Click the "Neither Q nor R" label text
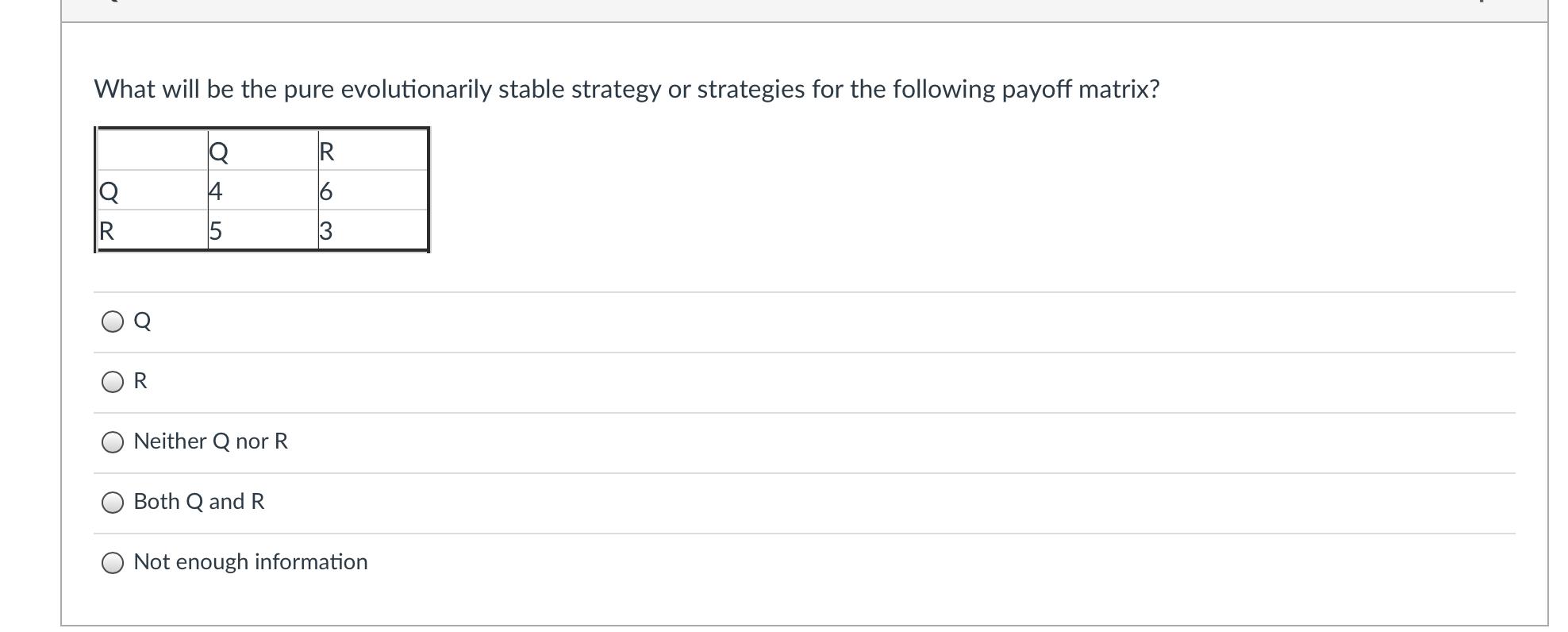Screen dimensions: 1568x632 (210, 441)
